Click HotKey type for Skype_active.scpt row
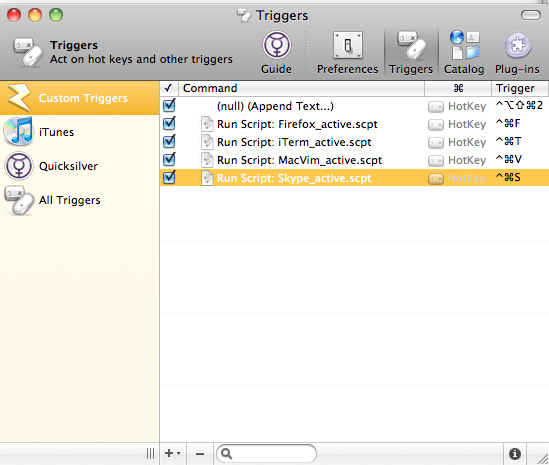This screenshot has width=549, height=465. click(x=457, y=179)
